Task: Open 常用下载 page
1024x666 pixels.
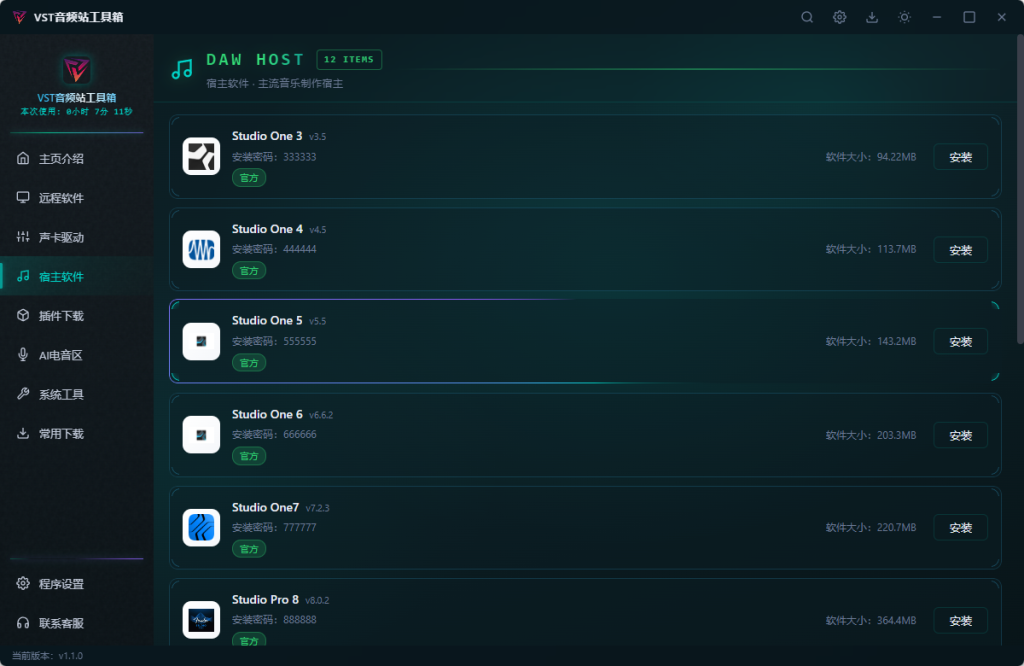Action: (76, 433)
